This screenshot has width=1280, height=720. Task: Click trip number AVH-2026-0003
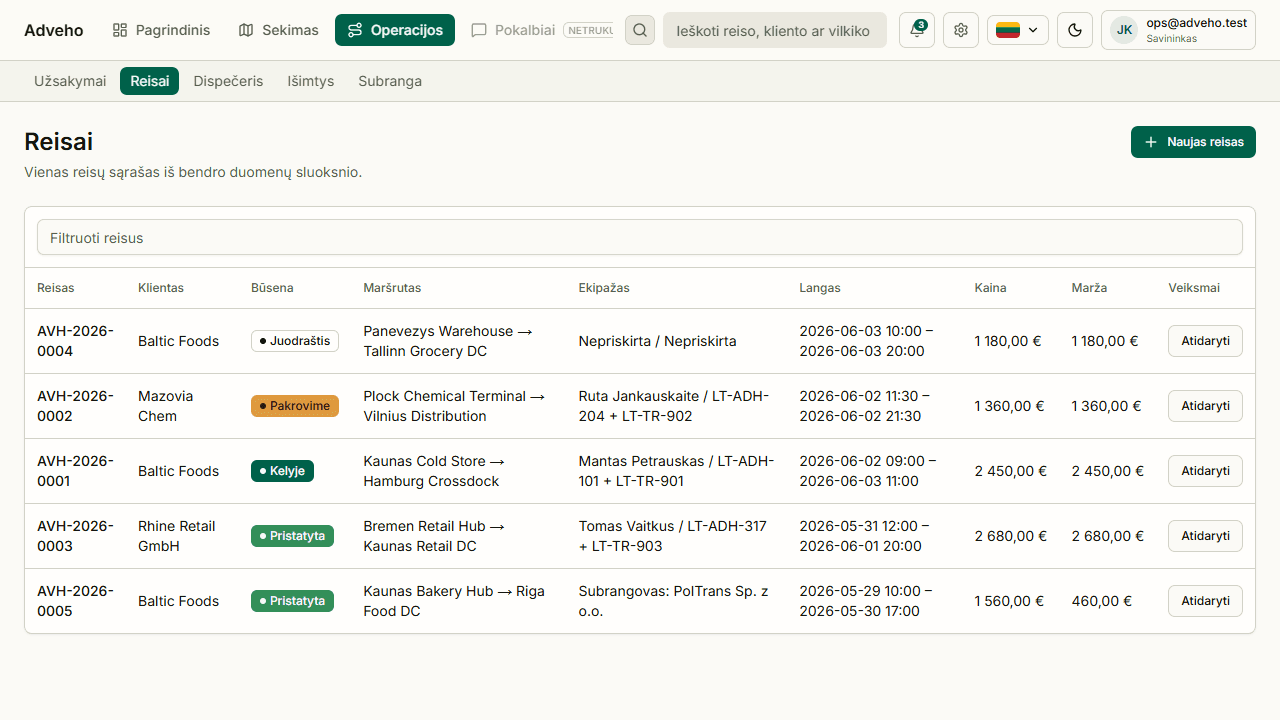tap(75, 536)
